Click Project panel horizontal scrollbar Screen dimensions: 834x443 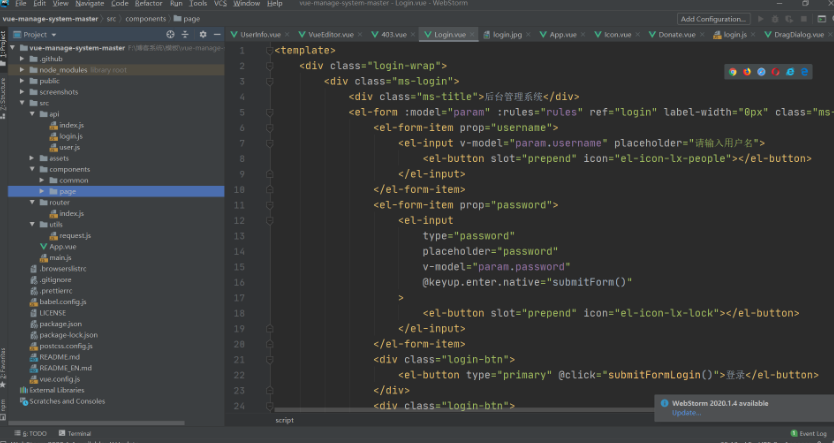pyautogui.click(x=97, y=423)
